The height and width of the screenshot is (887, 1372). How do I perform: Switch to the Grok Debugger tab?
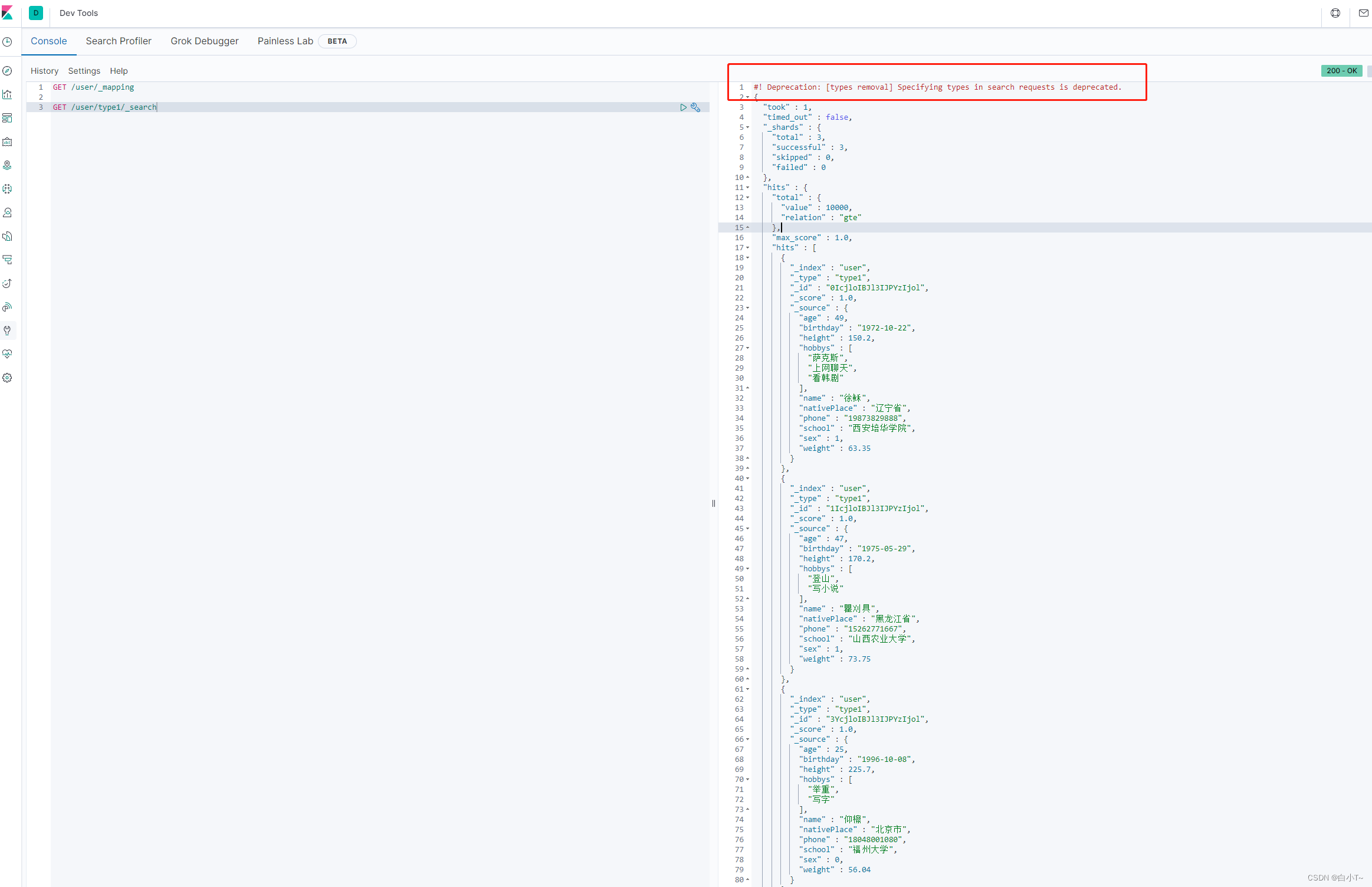(205, 41)
